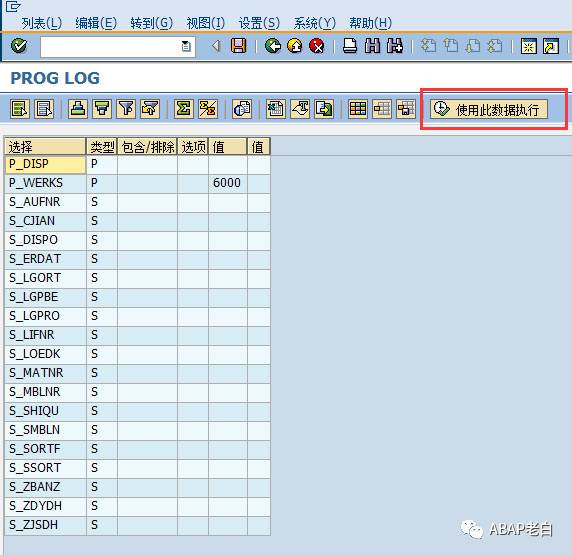
Task: Click the Save Layout icon
Action: 406,109
